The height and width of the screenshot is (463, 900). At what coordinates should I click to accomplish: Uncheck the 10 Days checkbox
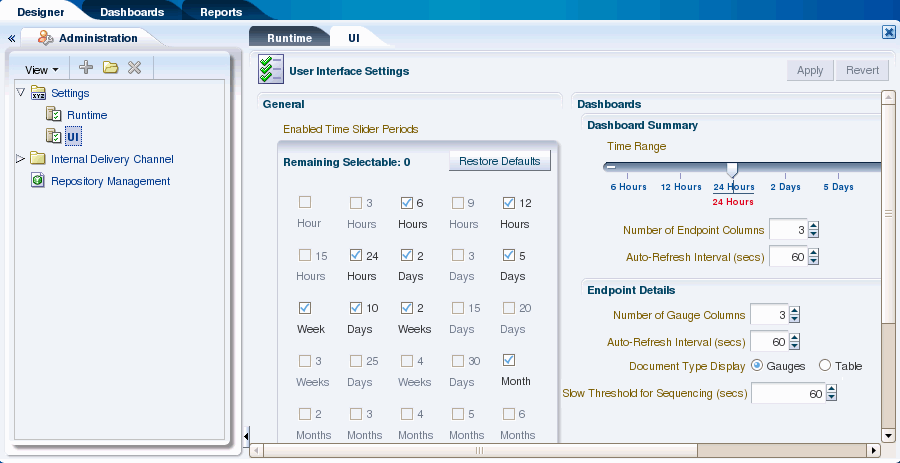pyautogui.click(x=356, y=308)
